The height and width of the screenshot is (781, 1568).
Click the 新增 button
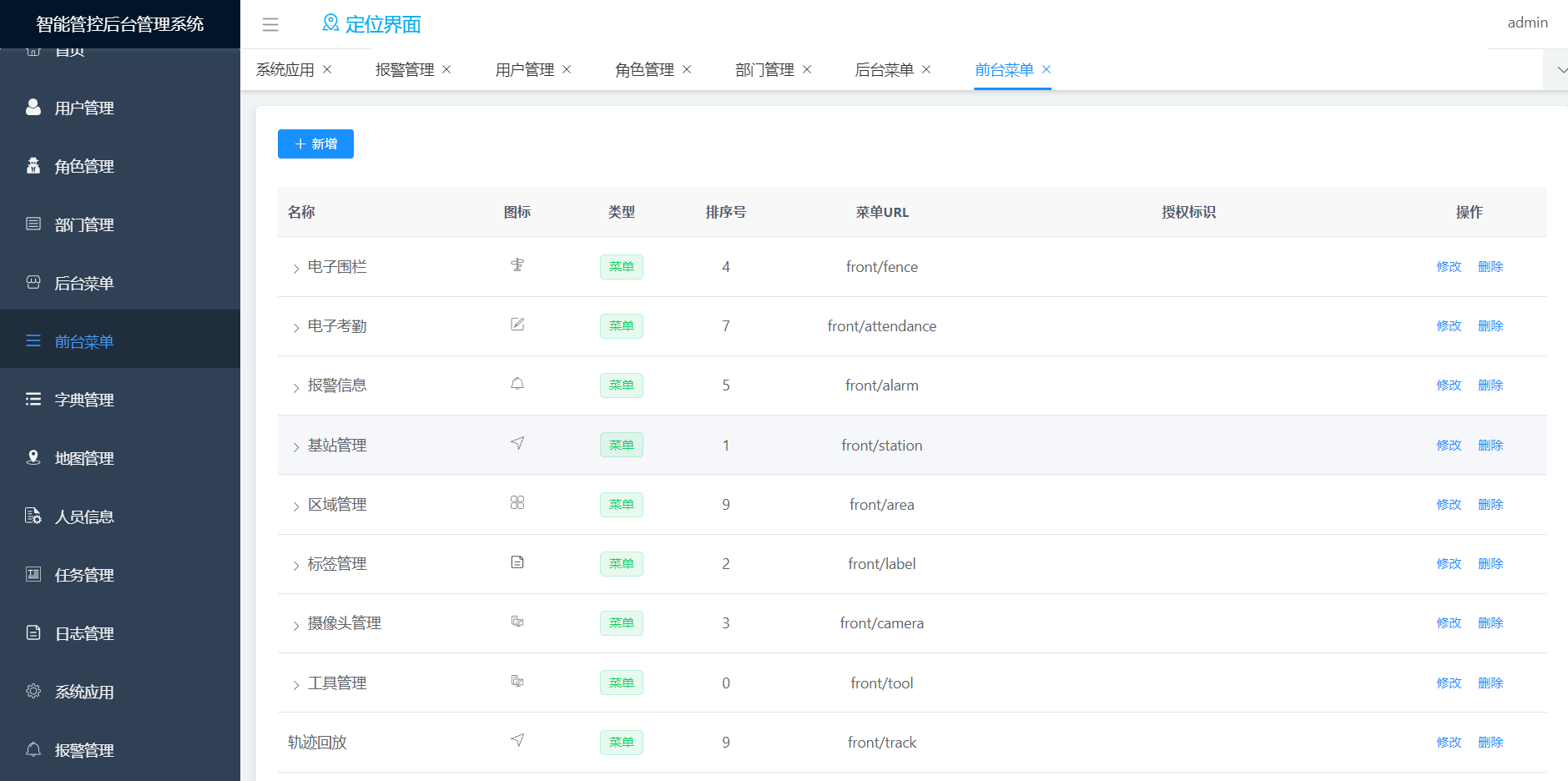315,144
